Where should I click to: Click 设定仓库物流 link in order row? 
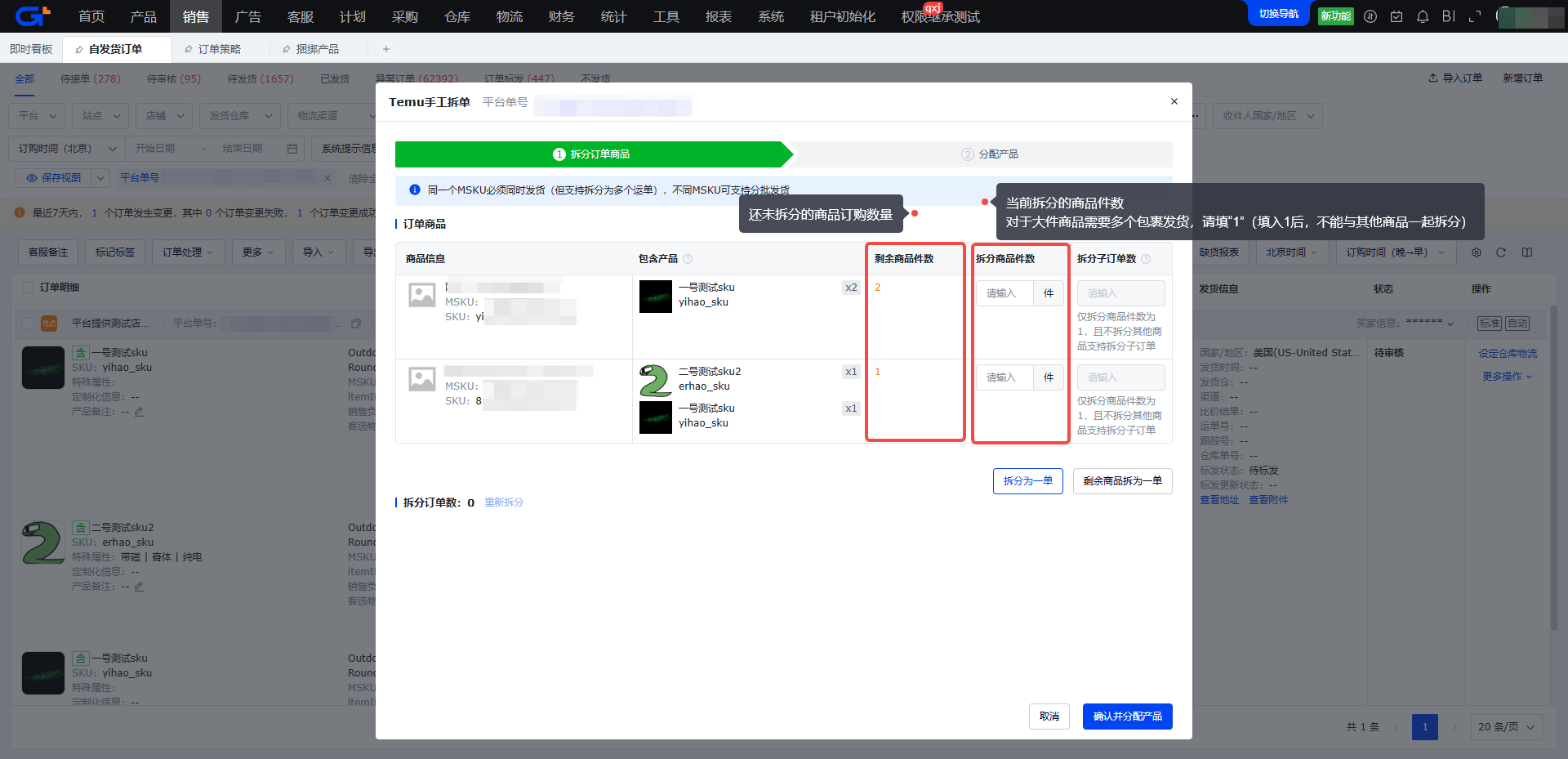[1508, 354]
